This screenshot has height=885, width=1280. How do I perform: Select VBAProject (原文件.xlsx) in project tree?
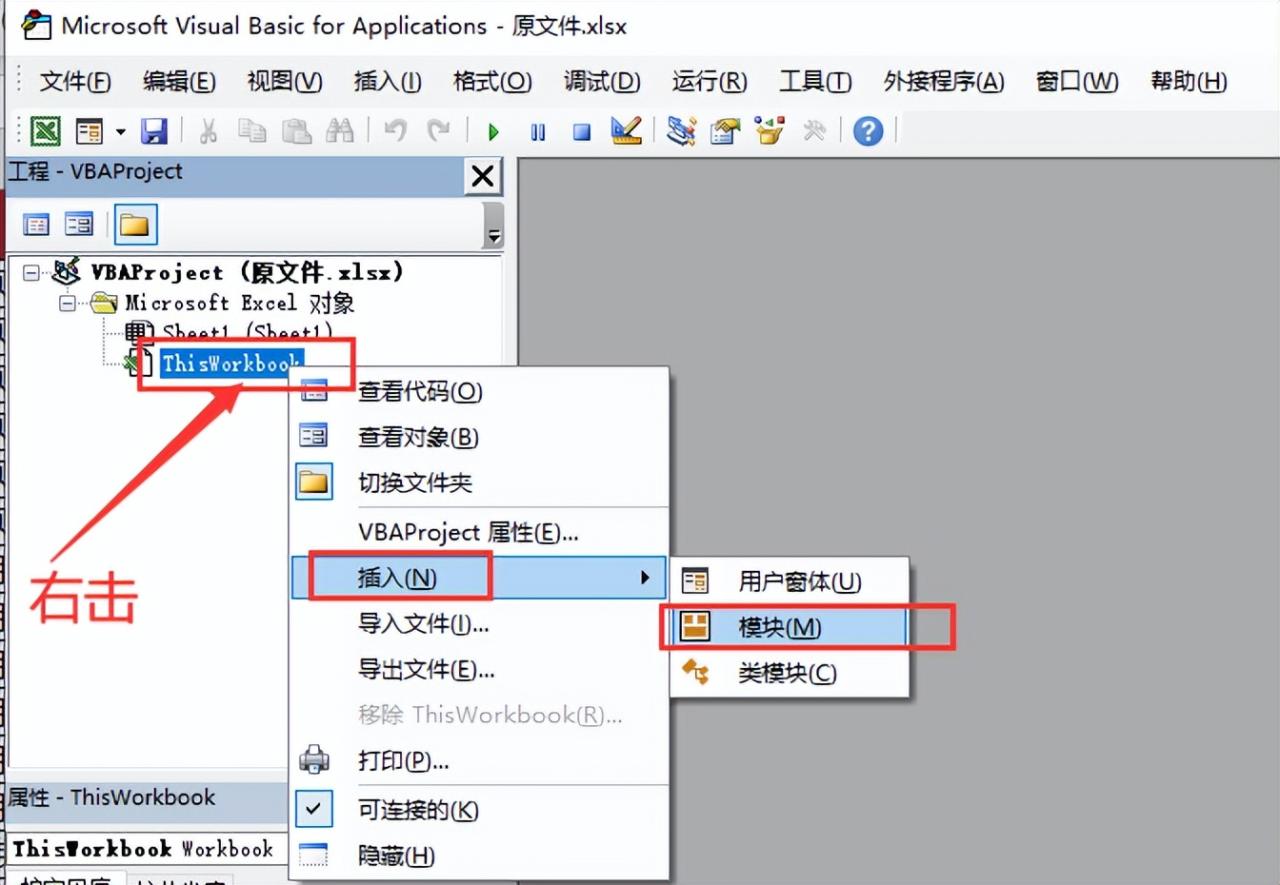[247, 272]
